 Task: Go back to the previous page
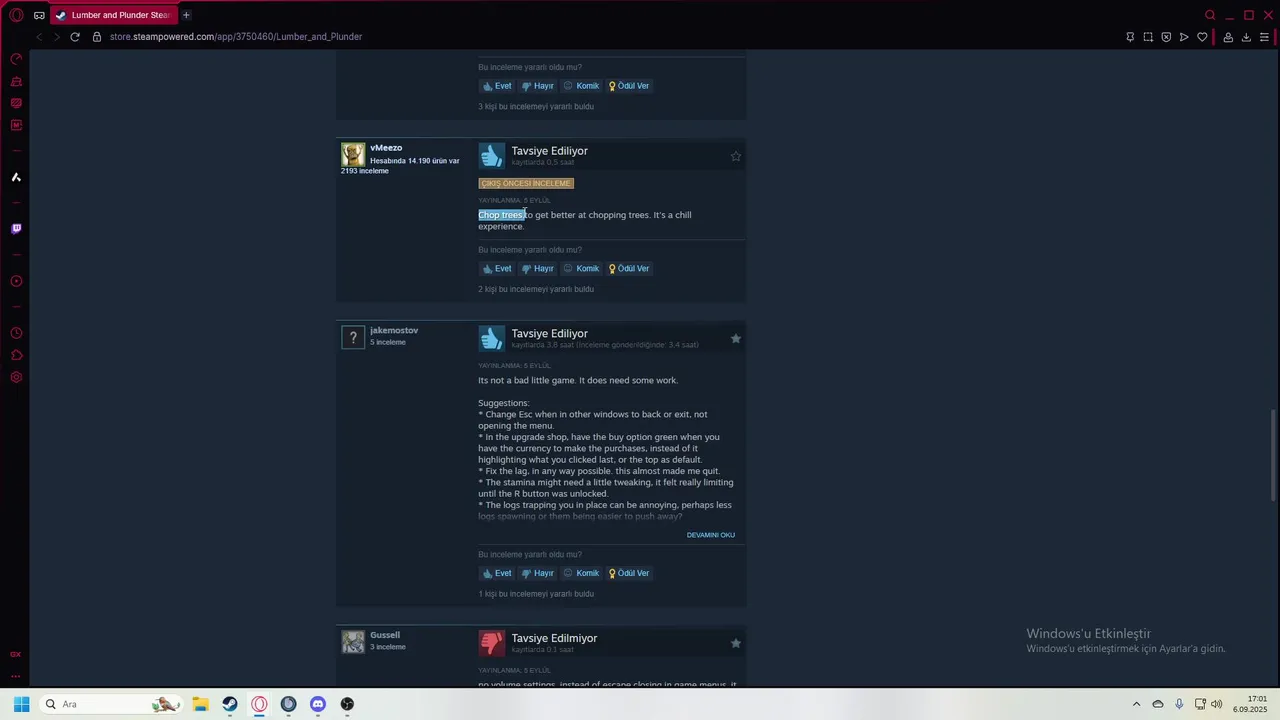point(39,37)
